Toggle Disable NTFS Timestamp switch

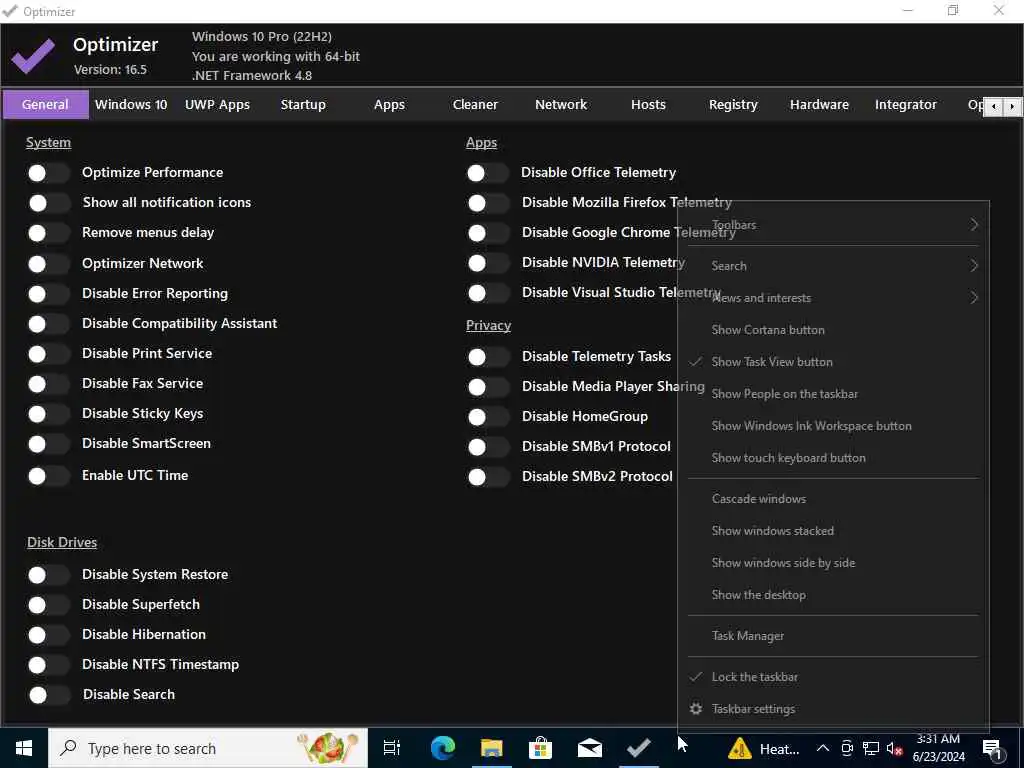click(48, 665)
